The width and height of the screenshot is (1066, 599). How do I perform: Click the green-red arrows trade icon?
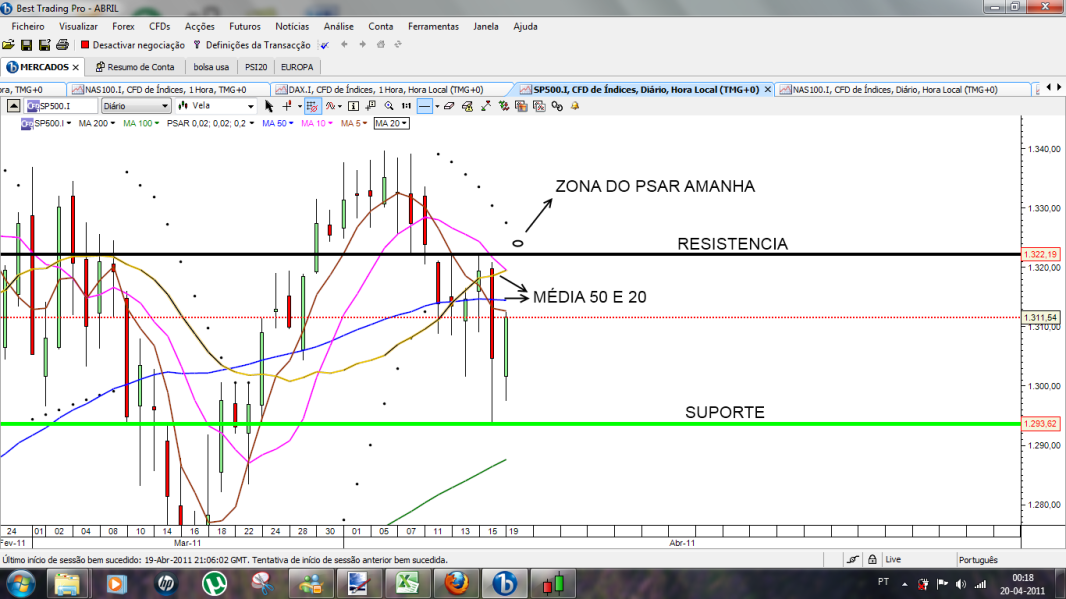504,106
